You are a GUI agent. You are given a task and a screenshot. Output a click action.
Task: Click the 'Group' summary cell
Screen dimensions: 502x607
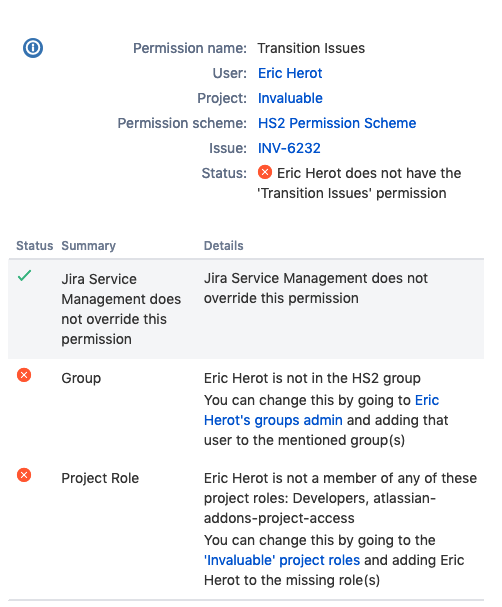81,378
